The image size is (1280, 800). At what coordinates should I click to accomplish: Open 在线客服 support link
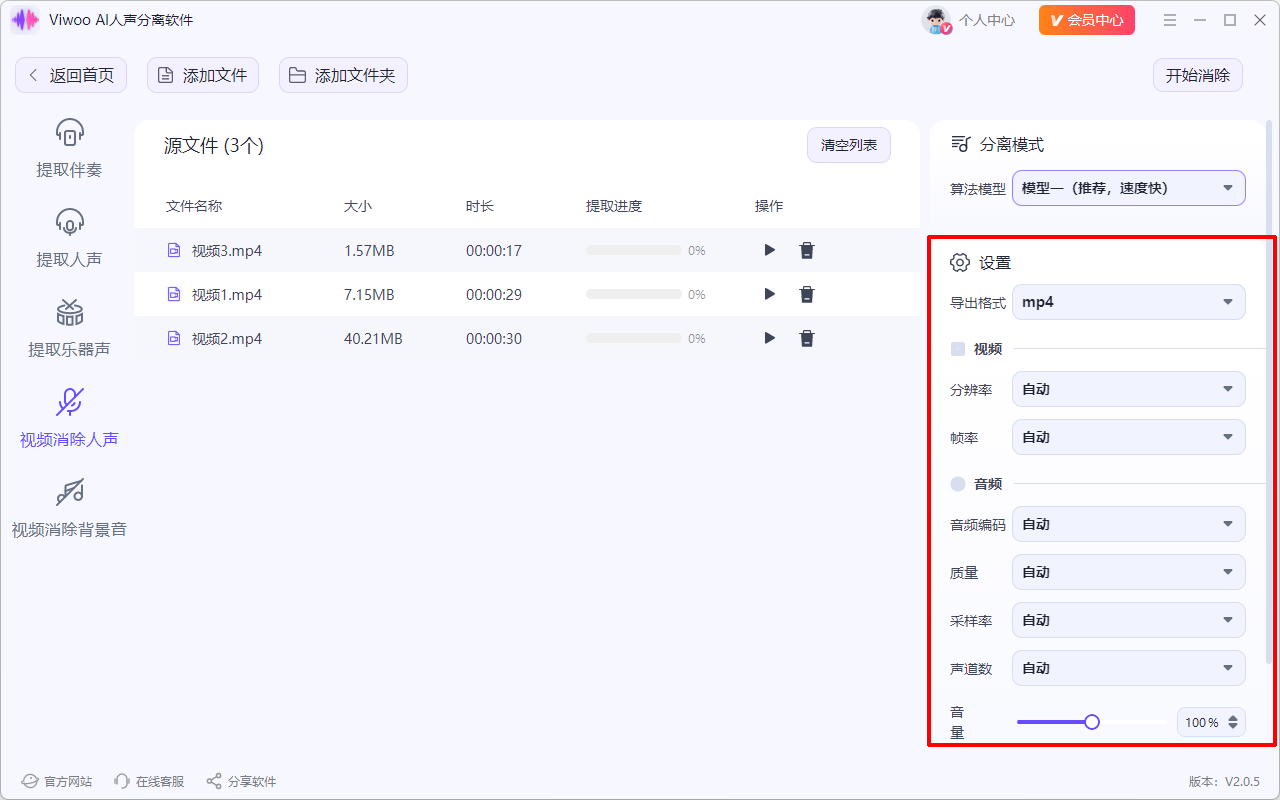tap(149, 781)
